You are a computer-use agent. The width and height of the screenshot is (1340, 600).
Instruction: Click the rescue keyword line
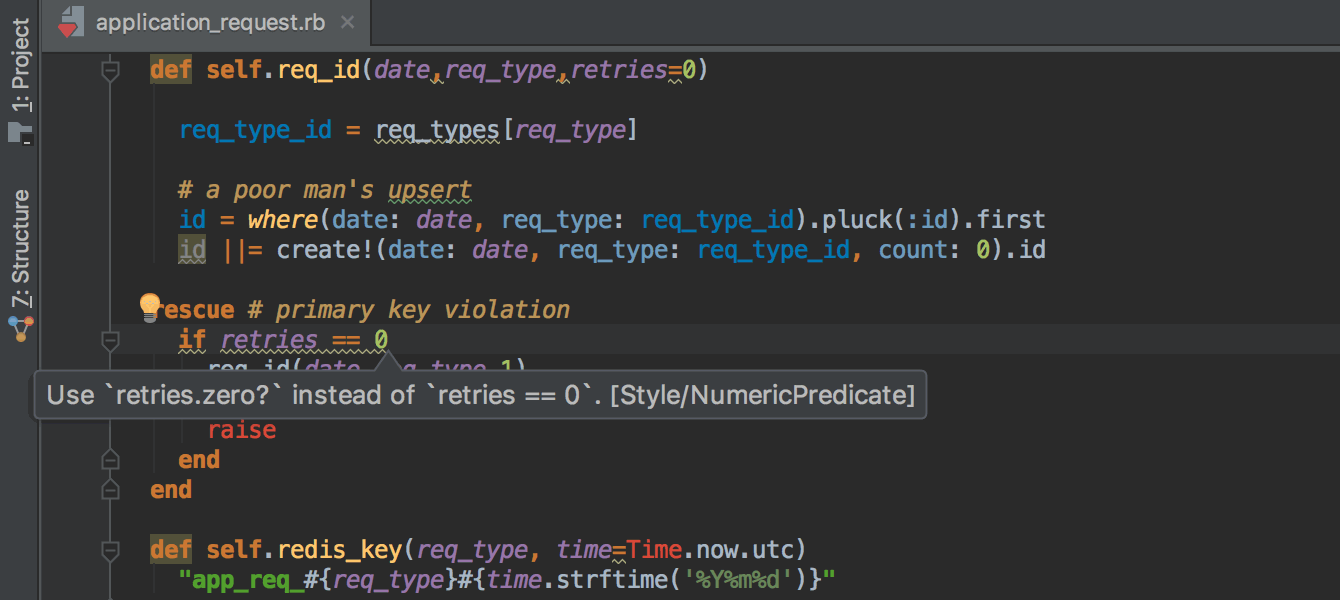click(198, 310)
